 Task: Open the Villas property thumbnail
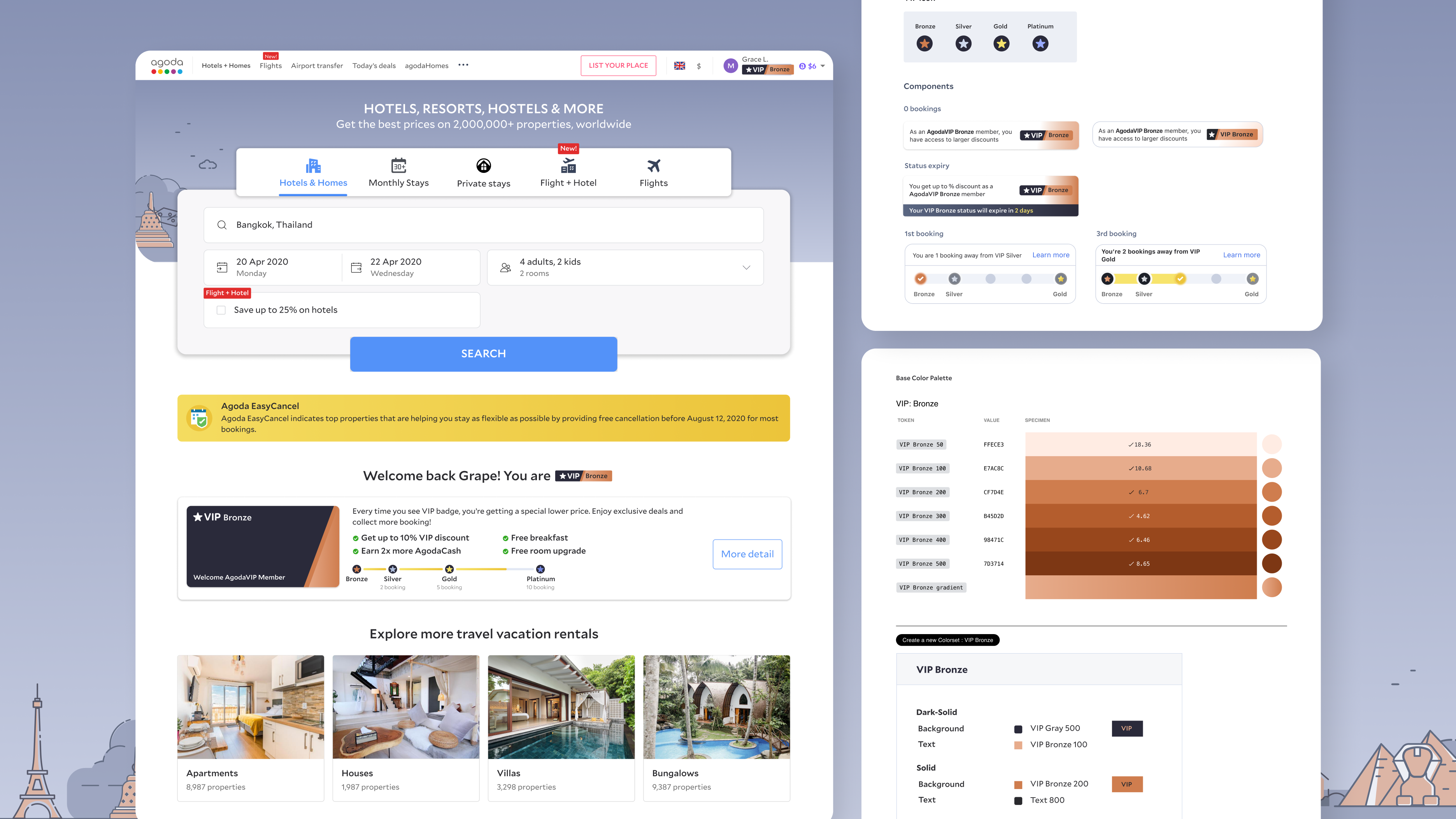[561, 707]
